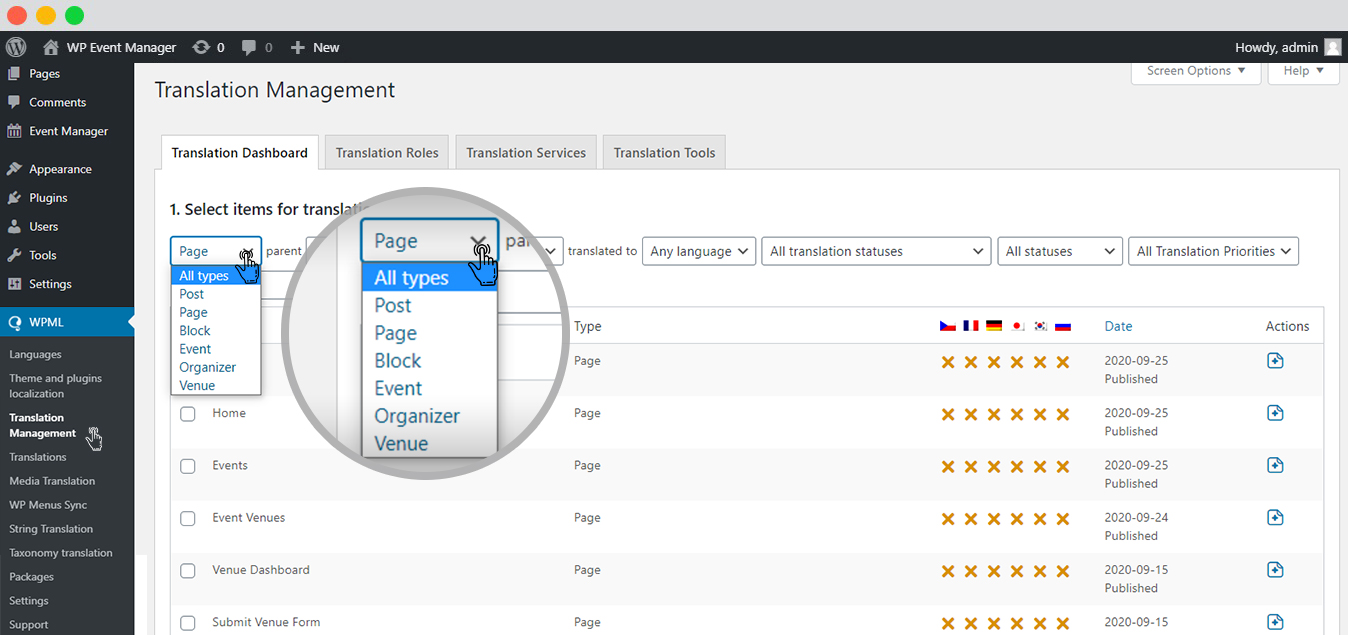This screenshot has width=1348, height=635.
Task: Click the Japanese flag column icon
Action: click(x=1017, y=326)
